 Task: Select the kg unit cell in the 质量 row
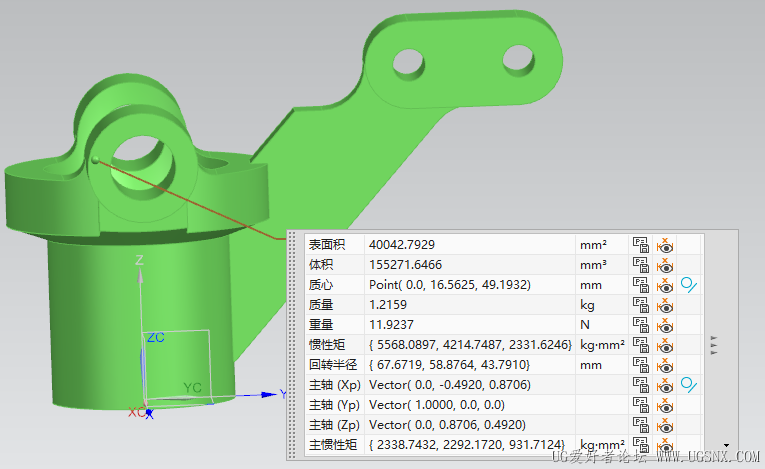click(x=602, y=305)
